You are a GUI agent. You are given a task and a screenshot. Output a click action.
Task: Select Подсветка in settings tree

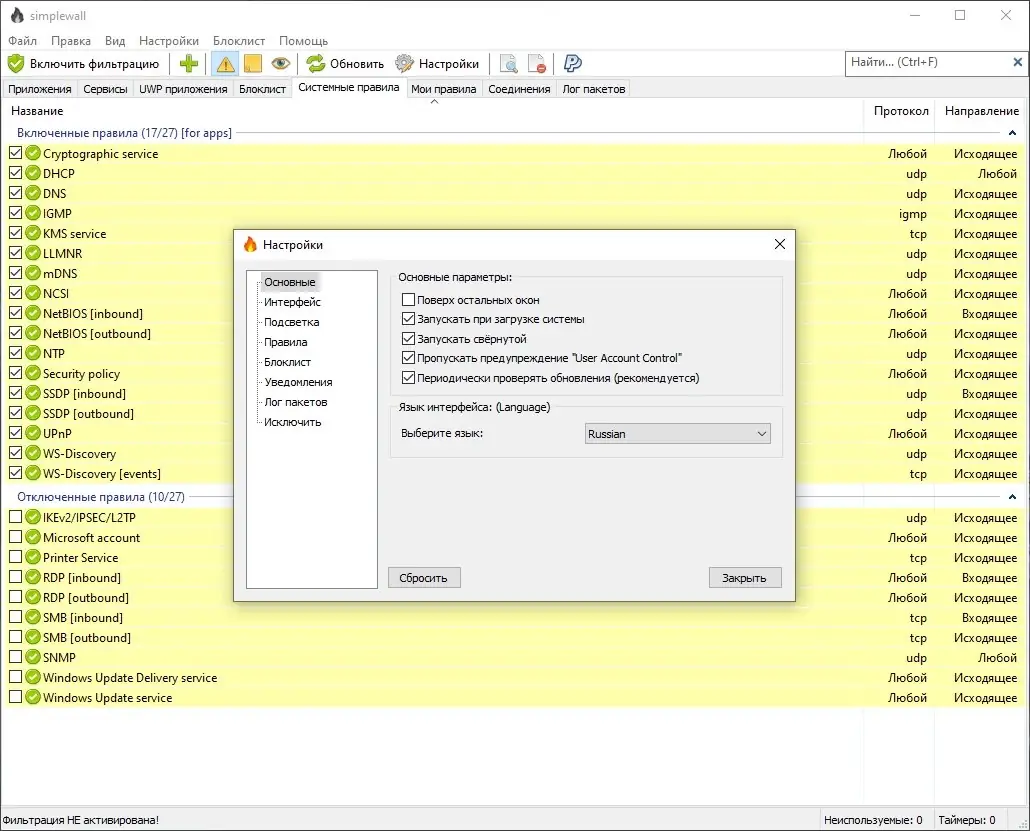[x=292, y=322]
